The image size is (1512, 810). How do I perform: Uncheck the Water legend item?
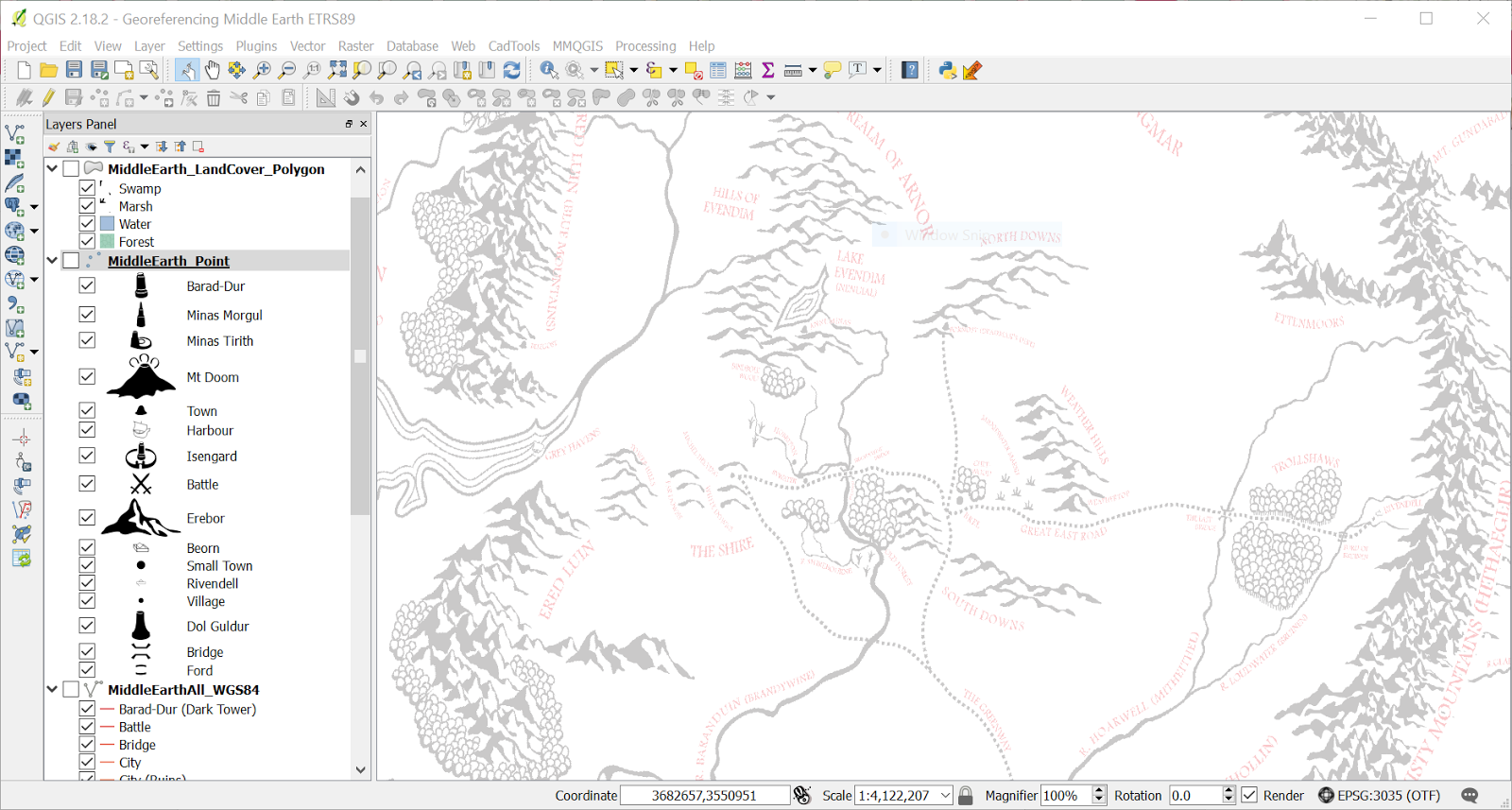pos(87,224)
